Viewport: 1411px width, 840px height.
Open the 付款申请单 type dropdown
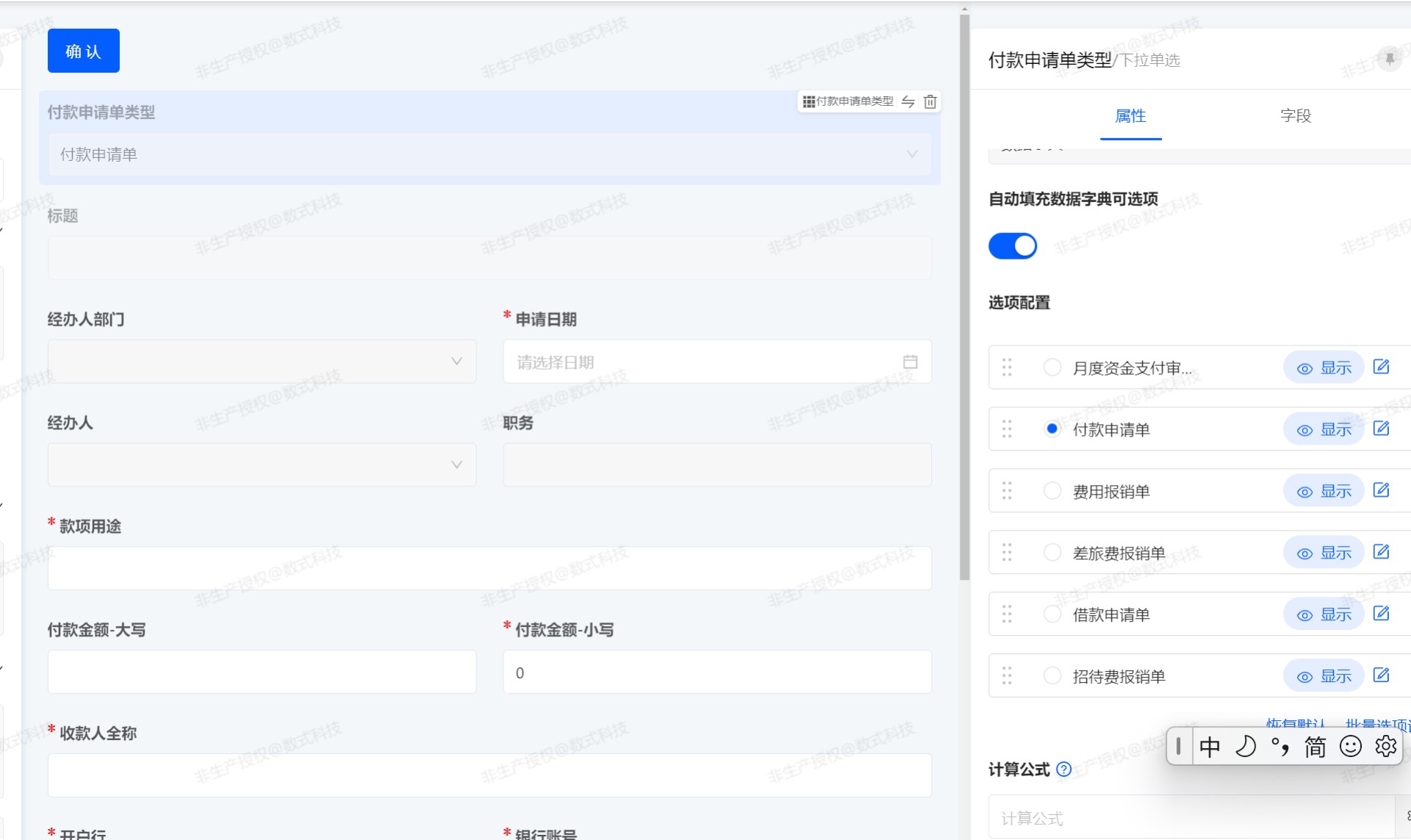pos(489,154)
